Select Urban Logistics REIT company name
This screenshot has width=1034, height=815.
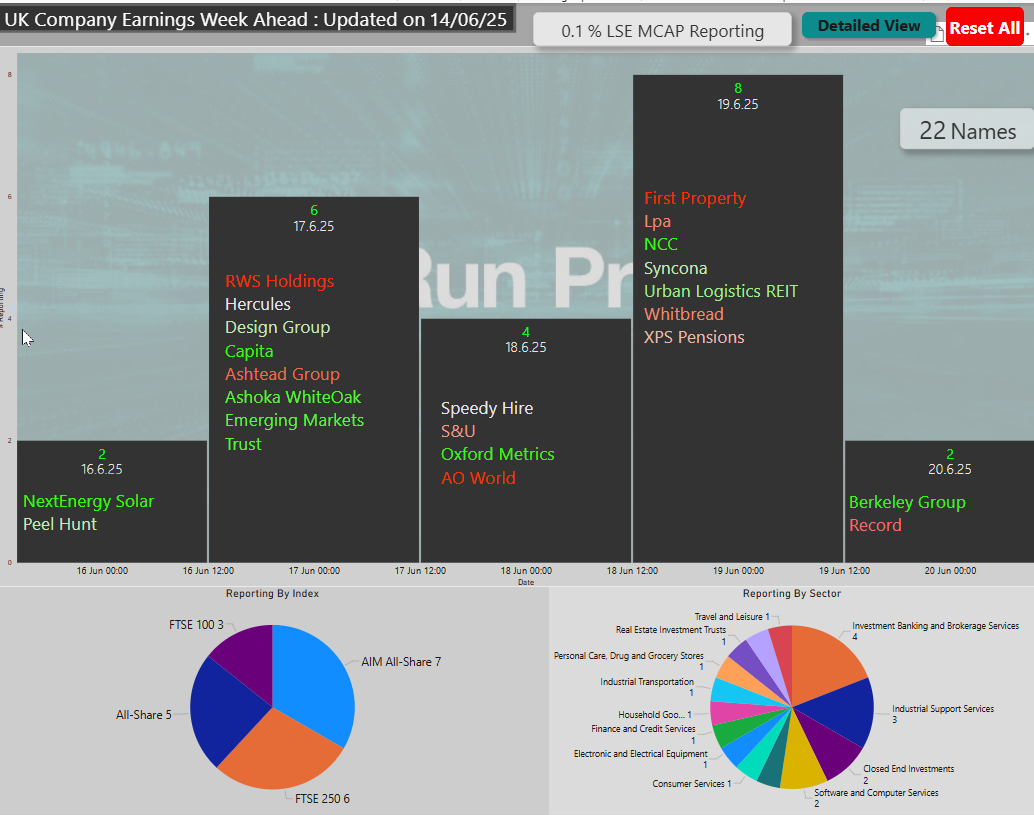pyautogui.click(x=721, y=291)
